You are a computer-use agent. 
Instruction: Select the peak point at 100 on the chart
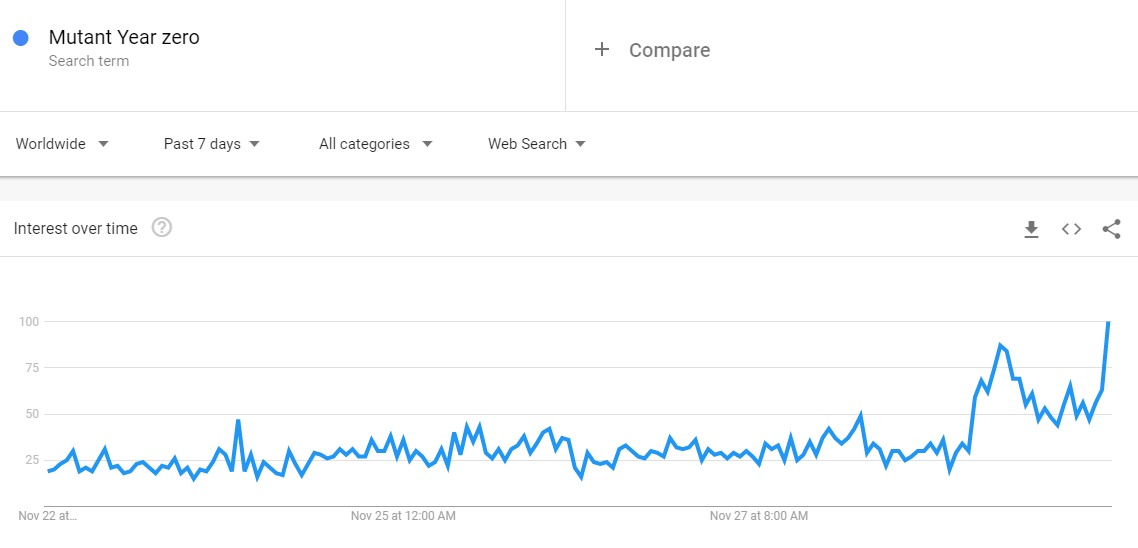tap(1108, 322)
